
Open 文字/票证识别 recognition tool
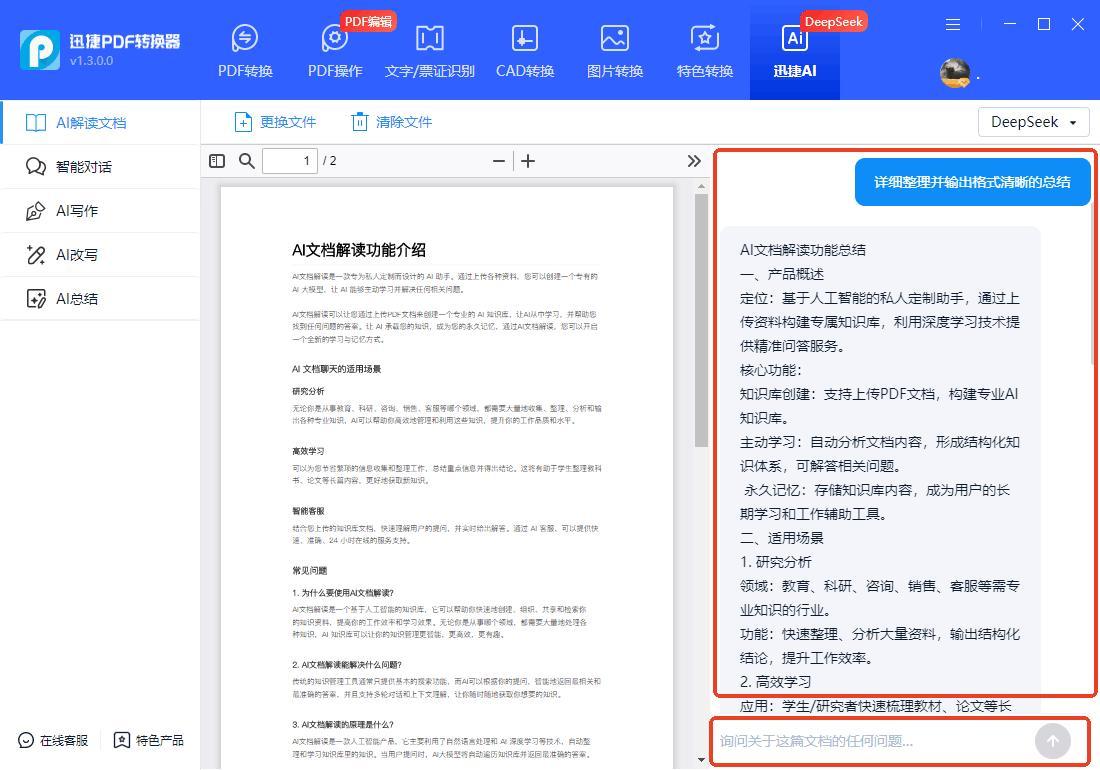(x=429, y=51)
